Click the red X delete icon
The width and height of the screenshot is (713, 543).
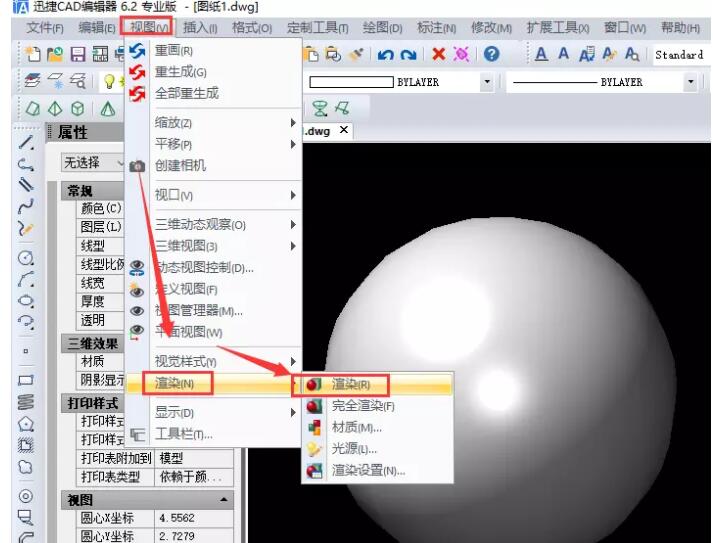[438, 54]
